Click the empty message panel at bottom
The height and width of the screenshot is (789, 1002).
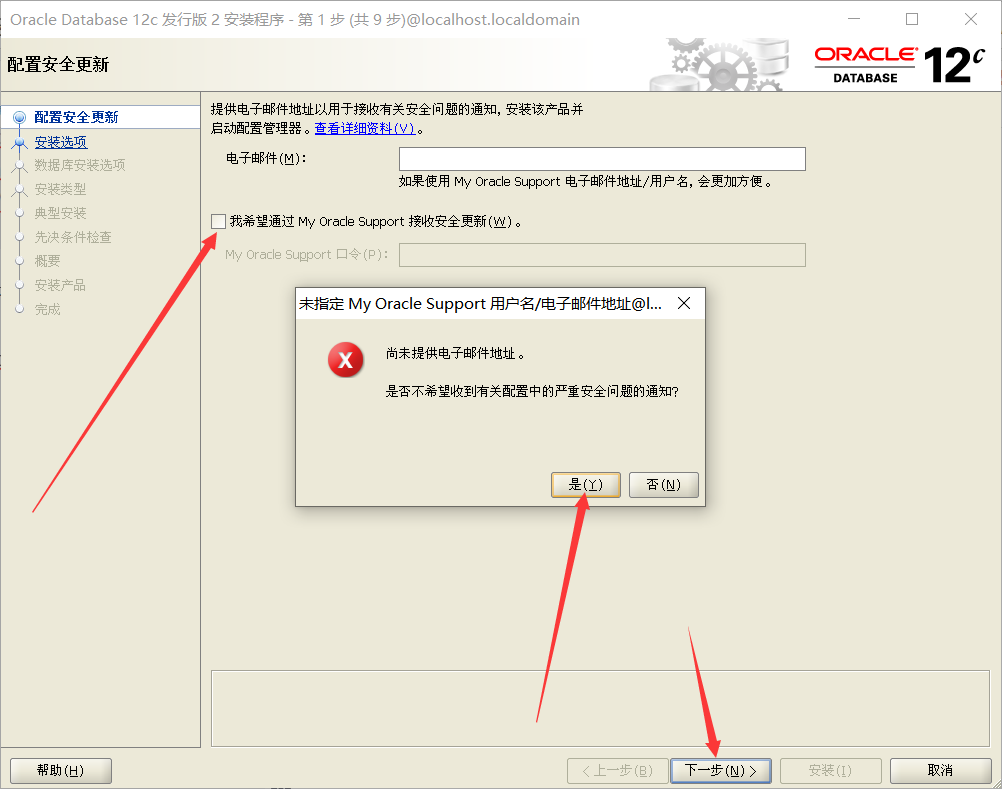pos(600,709)
